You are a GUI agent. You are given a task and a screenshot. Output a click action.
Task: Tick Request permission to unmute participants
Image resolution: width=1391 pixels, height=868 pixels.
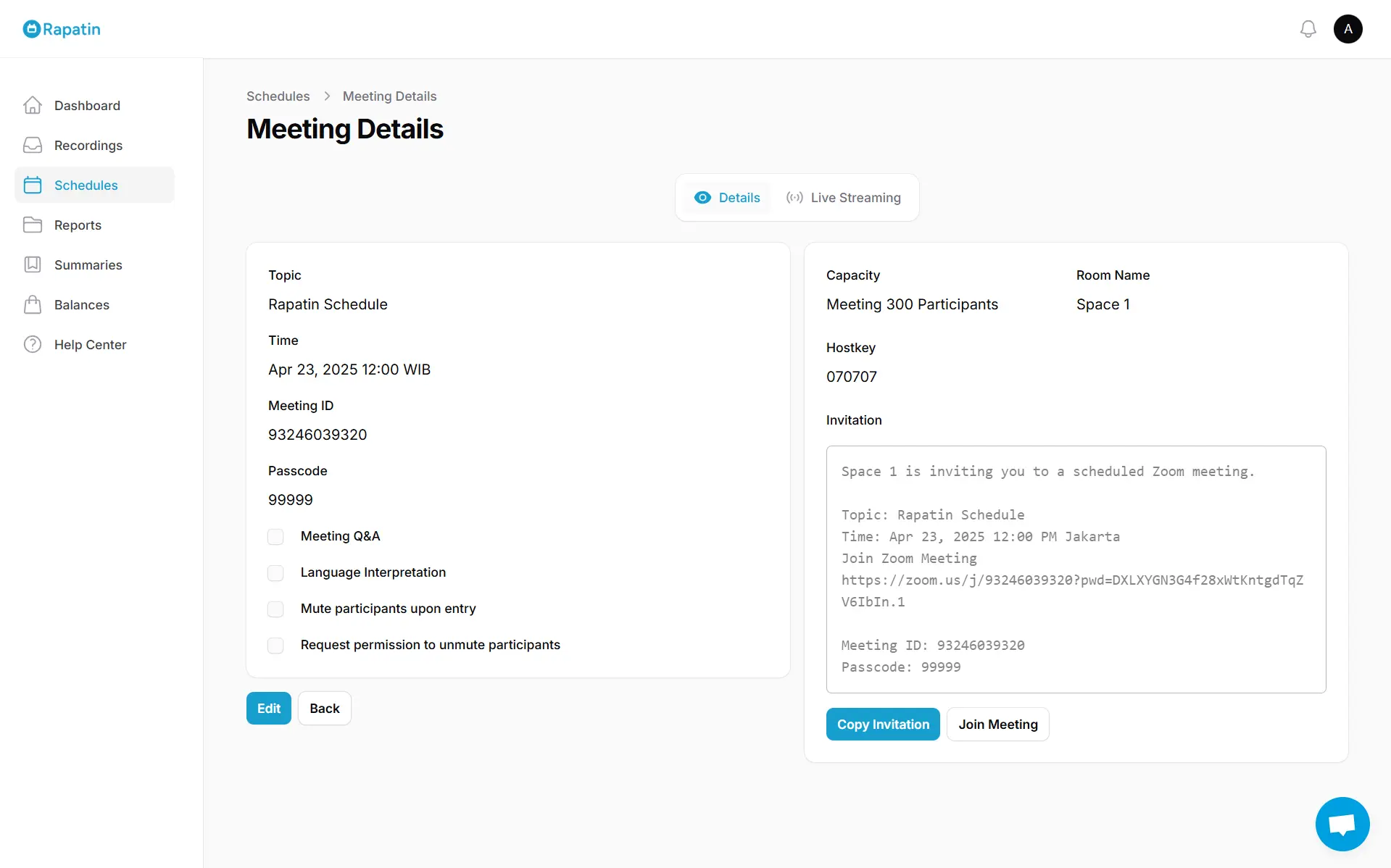pyautogui.click(x=275, y=646)
